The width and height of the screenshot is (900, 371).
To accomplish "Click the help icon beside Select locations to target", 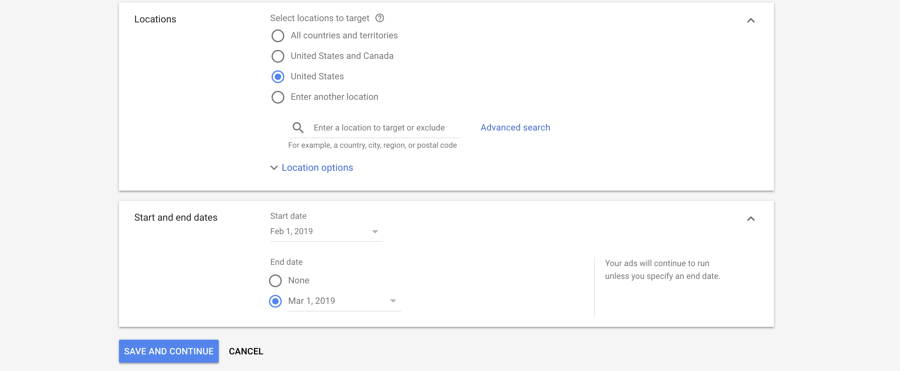I will click(379, 18).
